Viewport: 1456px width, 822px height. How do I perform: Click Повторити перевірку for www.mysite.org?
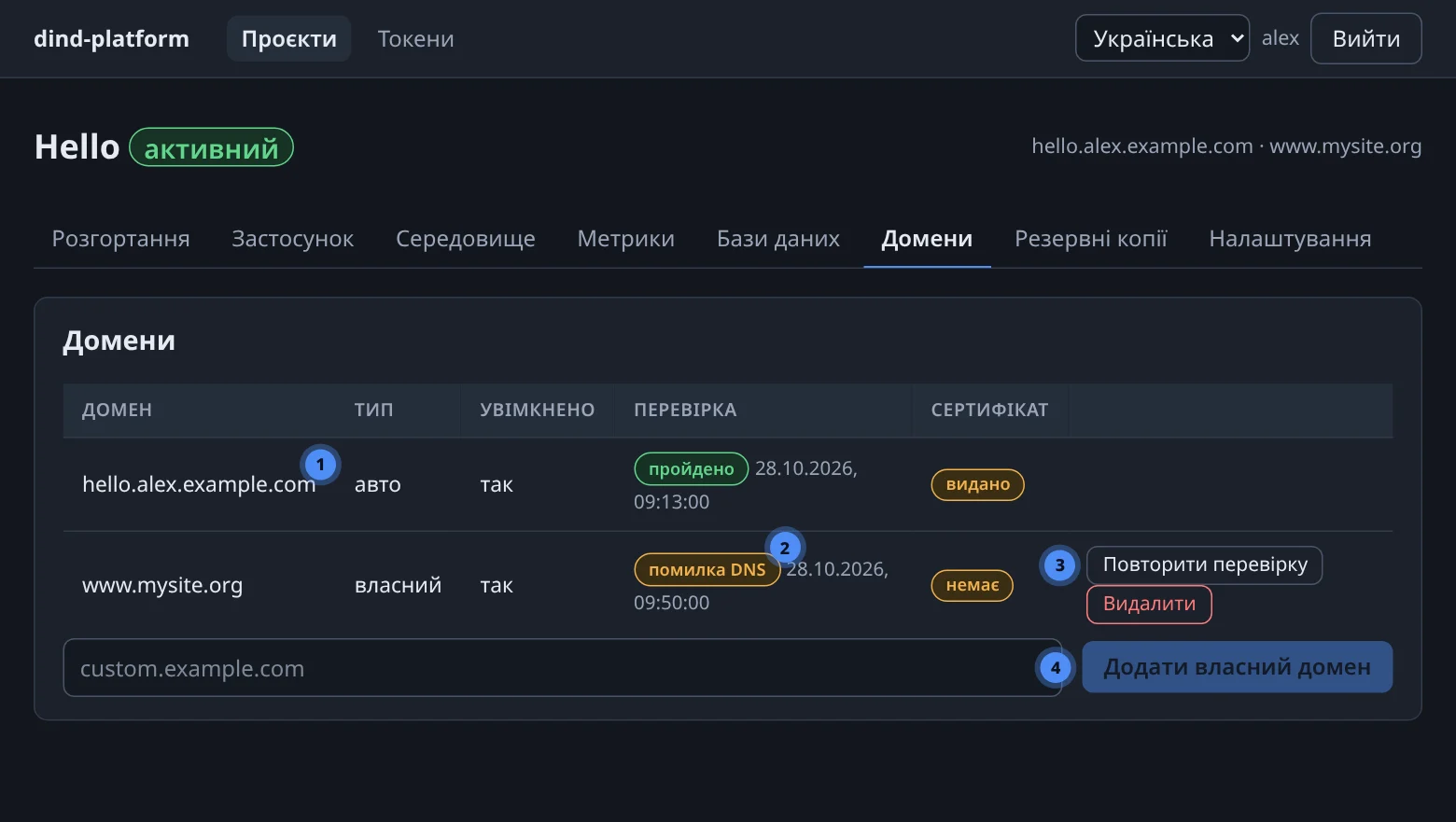tap(1204, 564)
